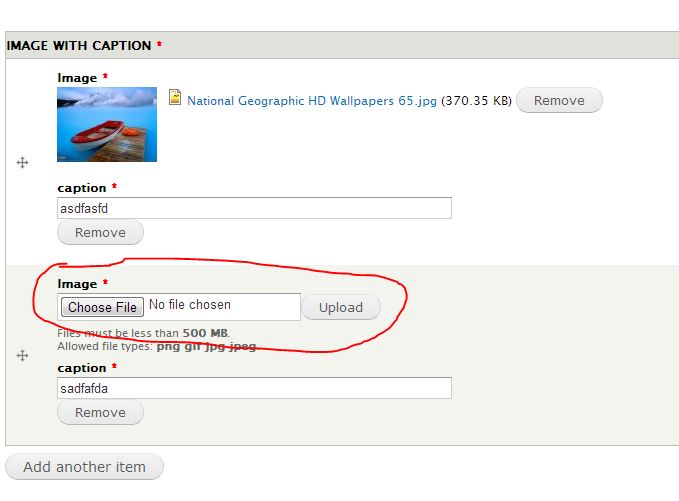Click the Image label above the boat thumbnail

point(77,78)
